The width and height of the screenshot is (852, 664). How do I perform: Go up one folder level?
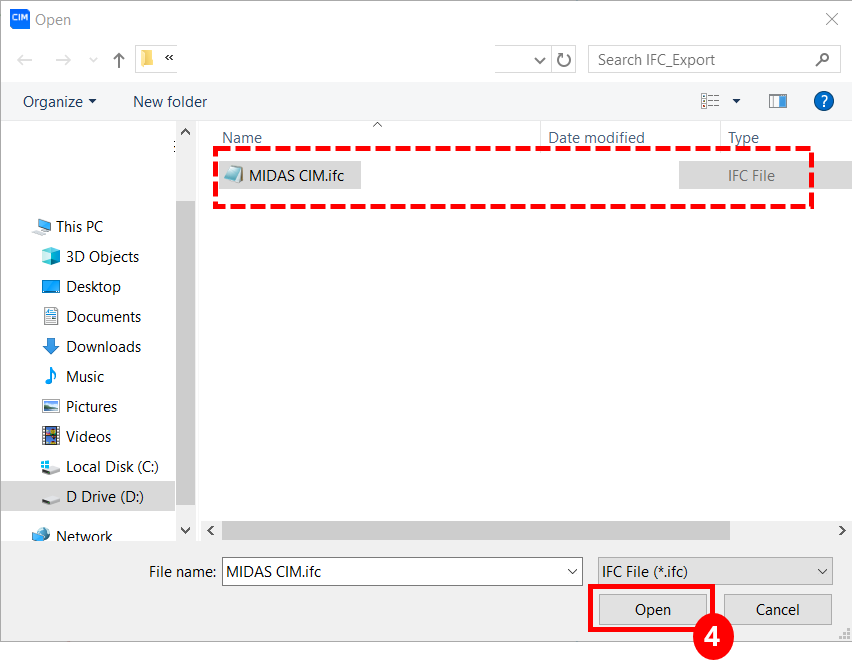tap(118, 60)
